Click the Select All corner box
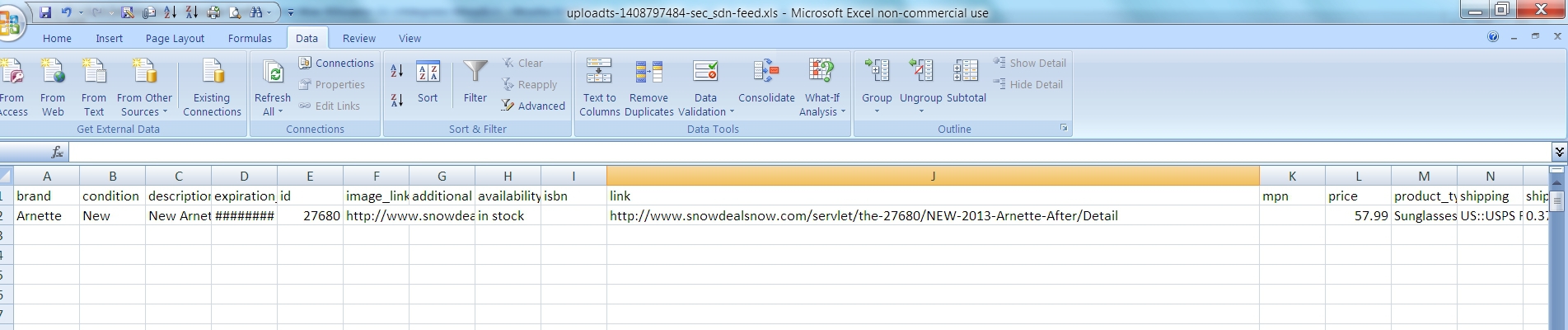Screen dimensions: 1568x330 click(x=6, y=176)
